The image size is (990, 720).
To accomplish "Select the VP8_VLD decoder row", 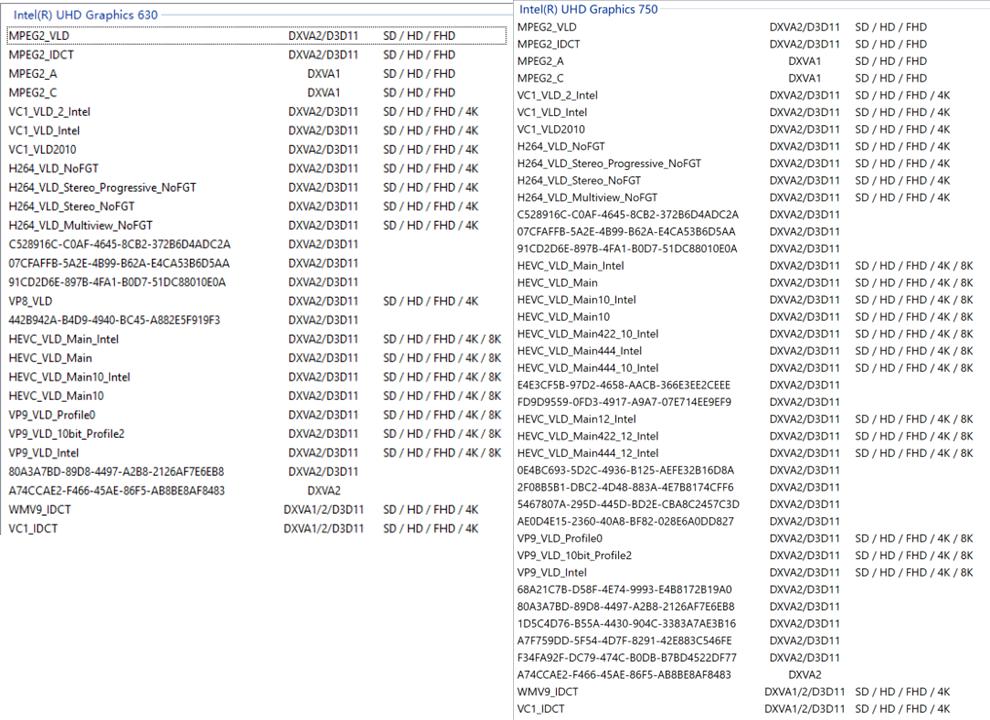I will click(257, 301).
